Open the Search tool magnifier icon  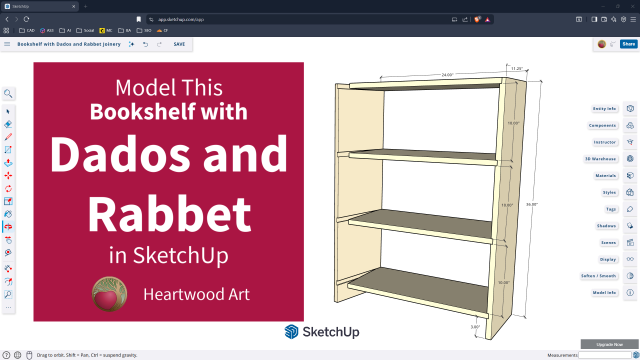[8, 94]
